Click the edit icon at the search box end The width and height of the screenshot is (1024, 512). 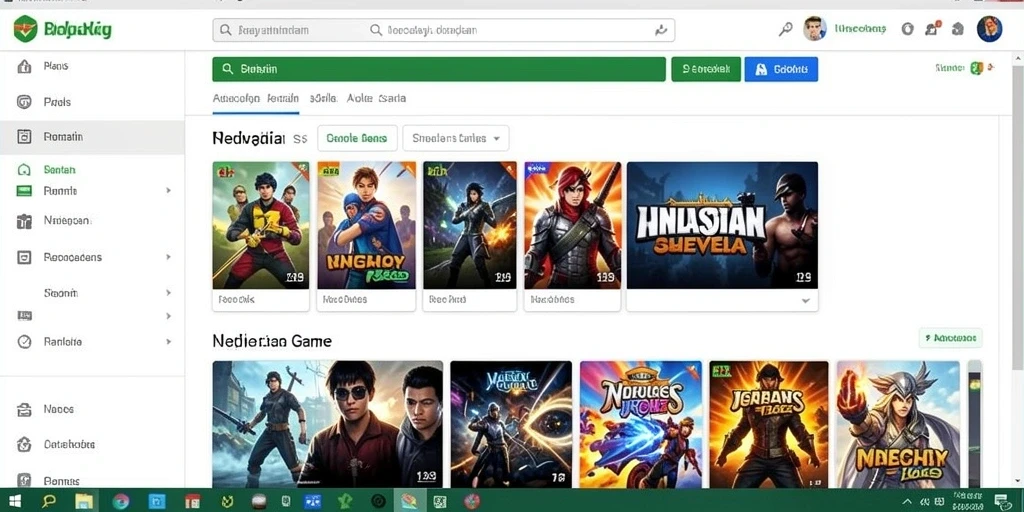point(660,30)
